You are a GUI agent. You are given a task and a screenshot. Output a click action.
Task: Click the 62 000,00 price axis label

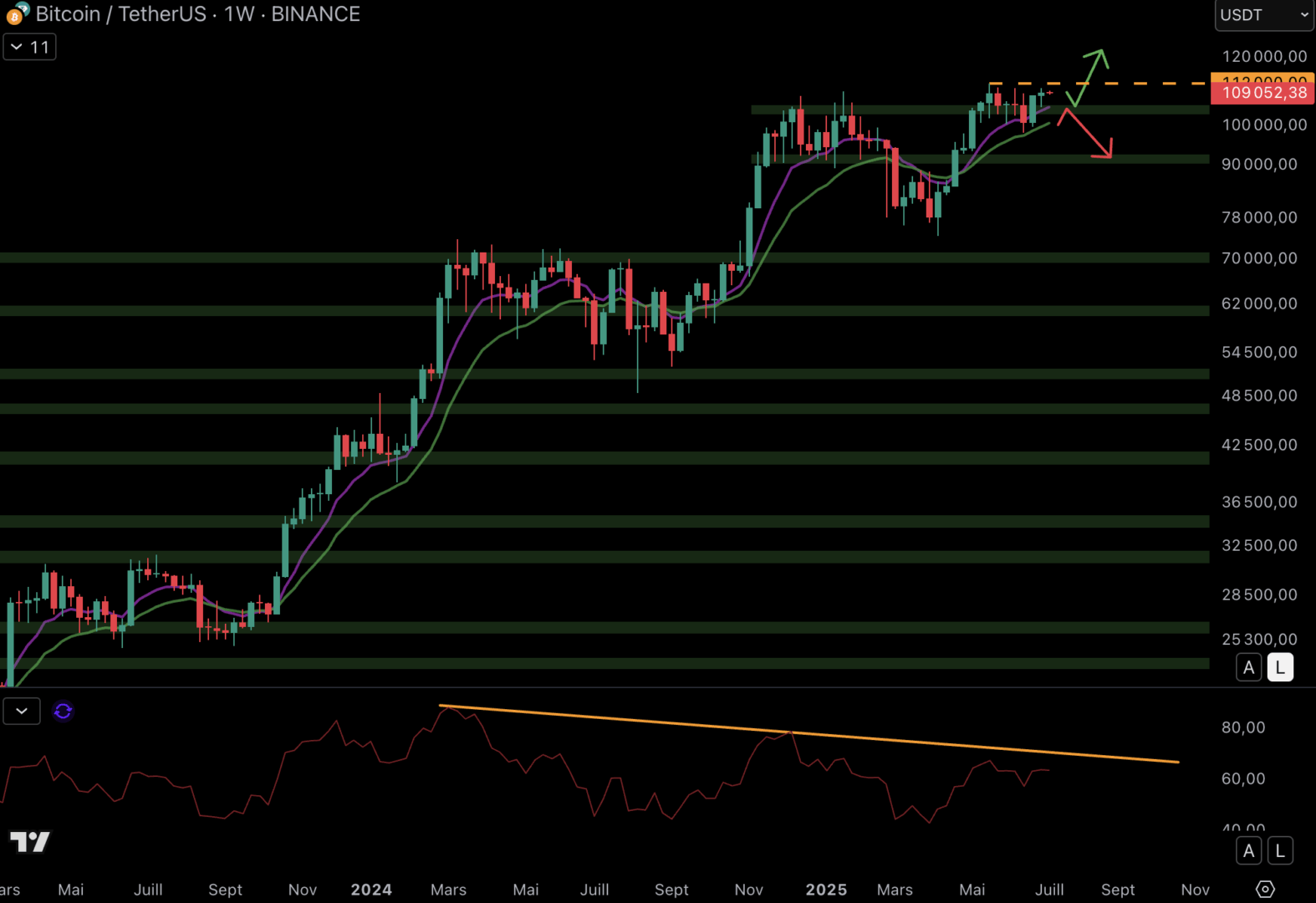[x=1259, y=304]
